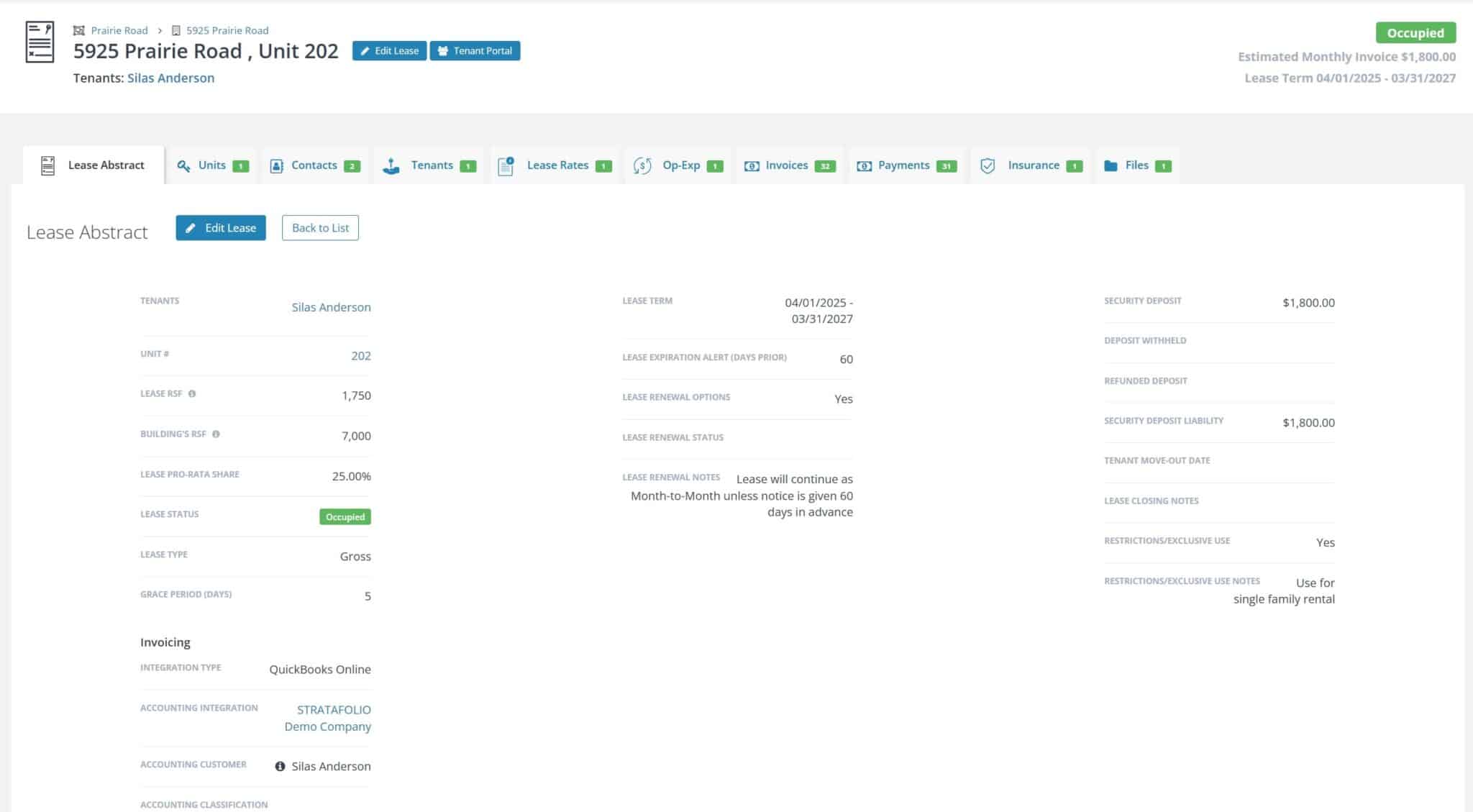Click the Building's RSF info icon

pyautogui.click(x=216, y=434)
